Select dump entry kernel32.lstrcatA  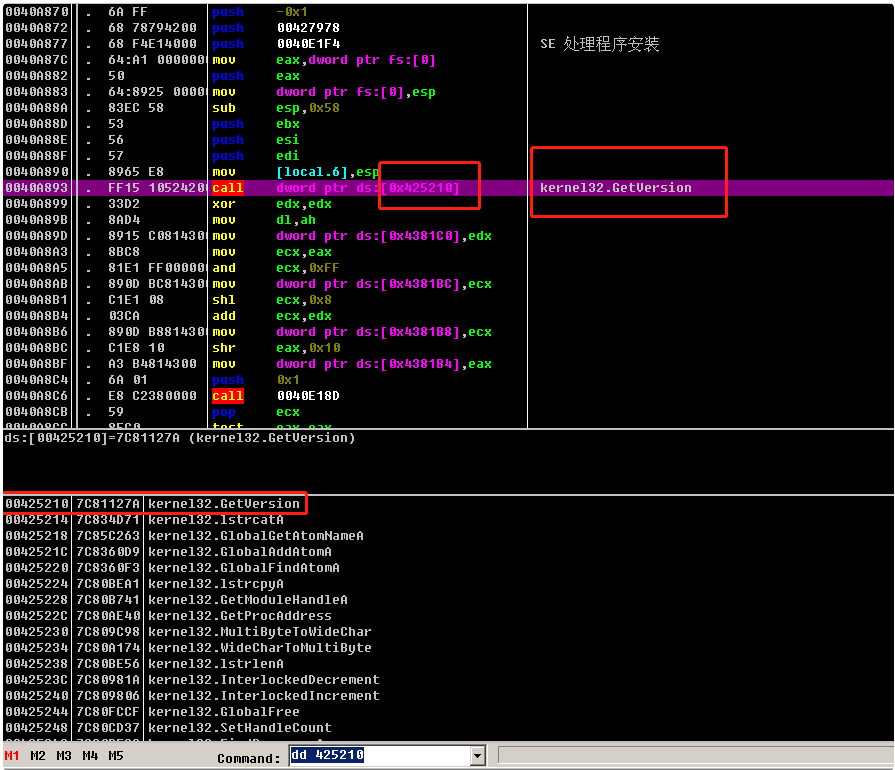point(215,520)
